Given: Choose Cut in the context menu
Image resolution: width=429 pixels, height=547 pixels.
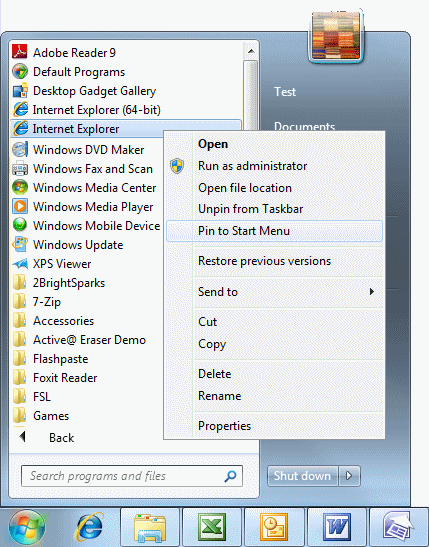Looking at the screenshot, I should click(x=274, y=322).
